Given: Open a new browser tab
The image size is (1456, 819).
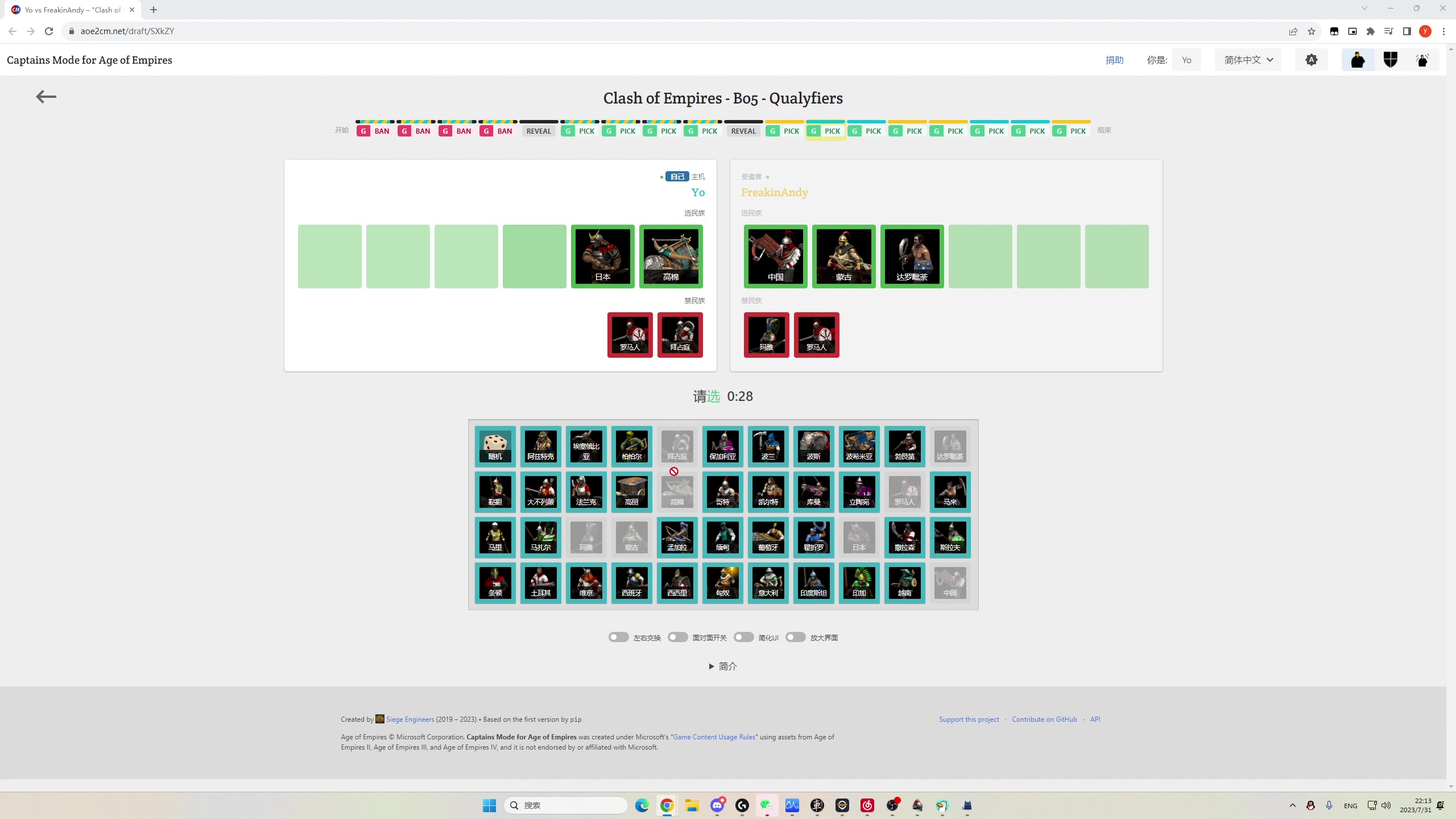Looking at the screenshot, I should pyautogui.click(x=154, y=10).
